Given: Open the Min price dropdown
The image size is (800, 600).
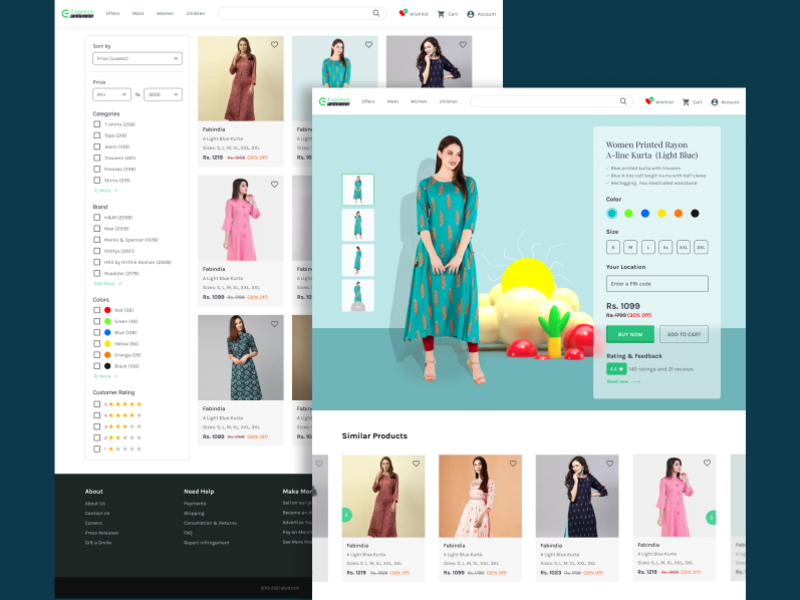Looking at the screenshot, I should [x=111, y=94].
